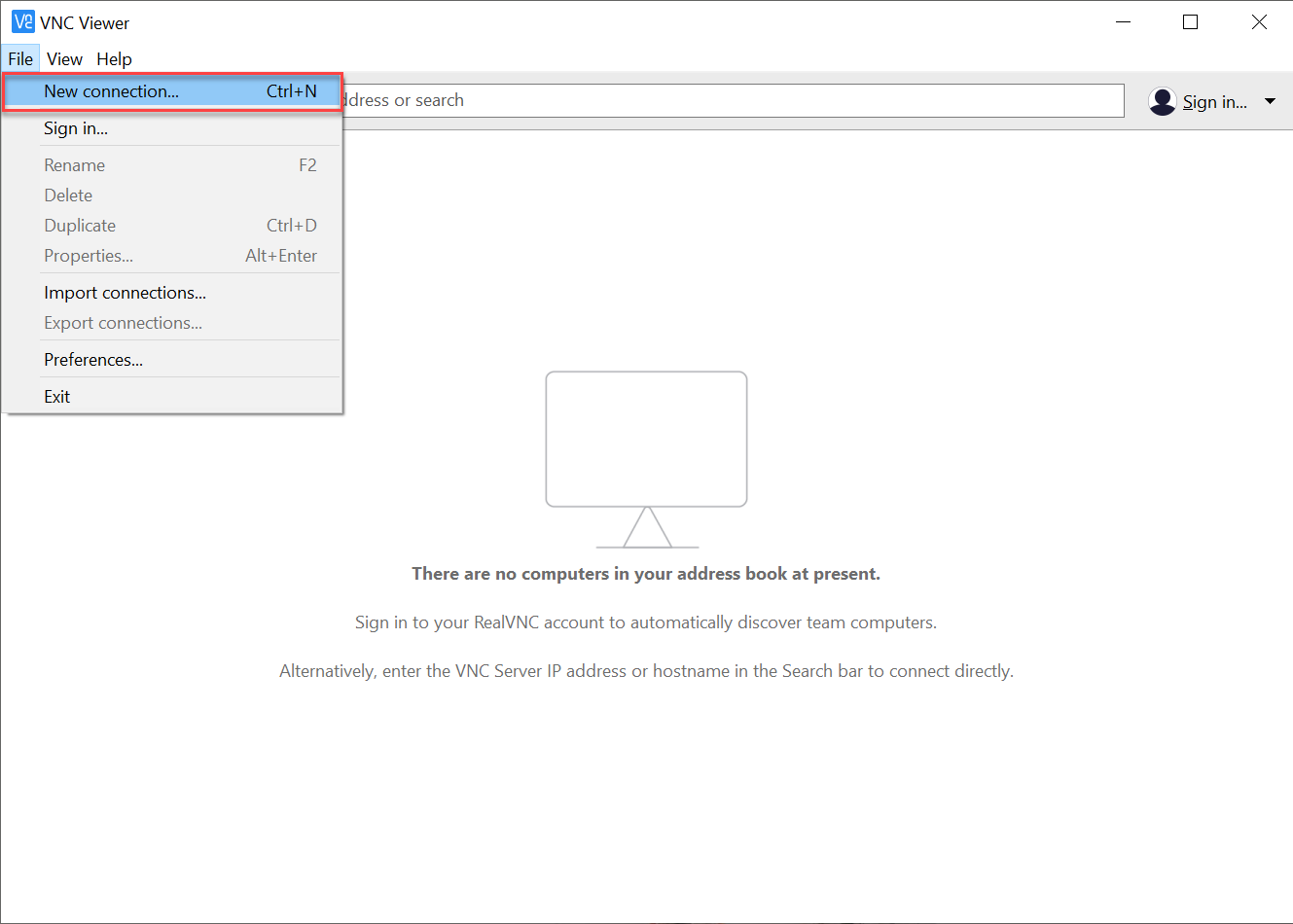Image resolution: width=1293 pixels, height=924 pixels.
Task: Click the Sign in... toolbar button
Action: click(x=1214, y=101)
